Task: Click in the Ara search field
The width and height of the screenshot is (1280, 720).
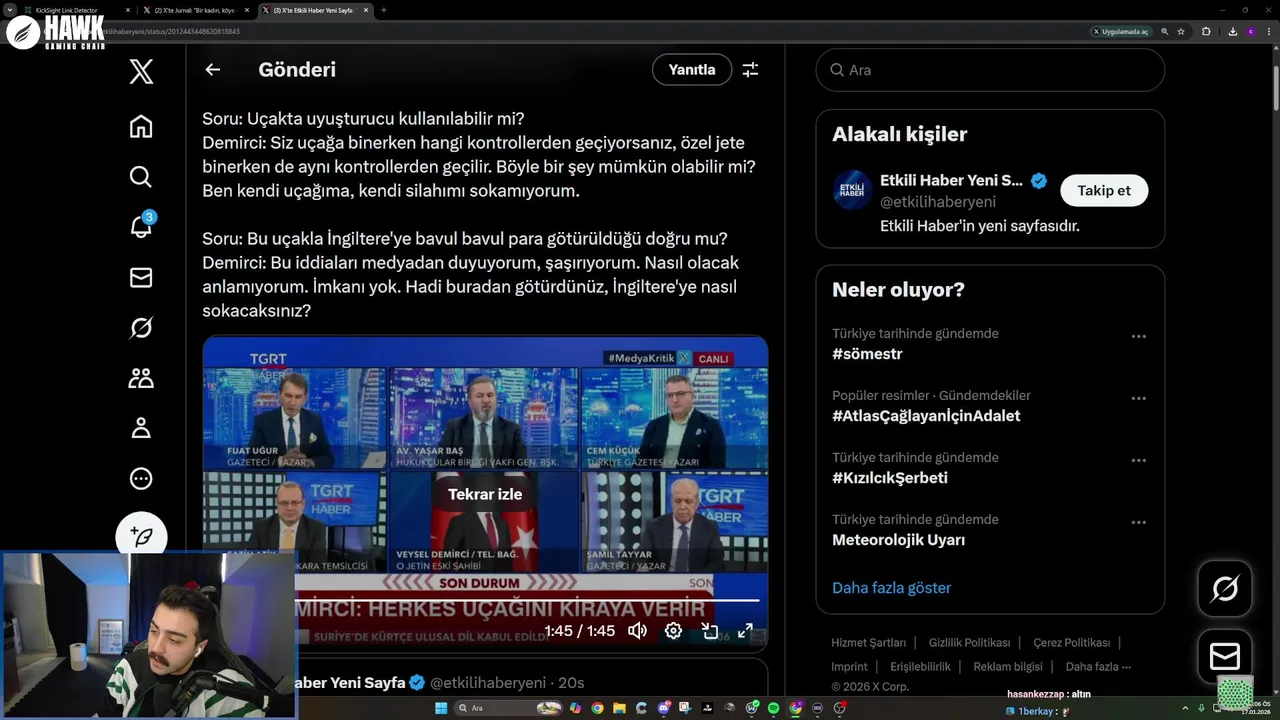Action: 990,70
